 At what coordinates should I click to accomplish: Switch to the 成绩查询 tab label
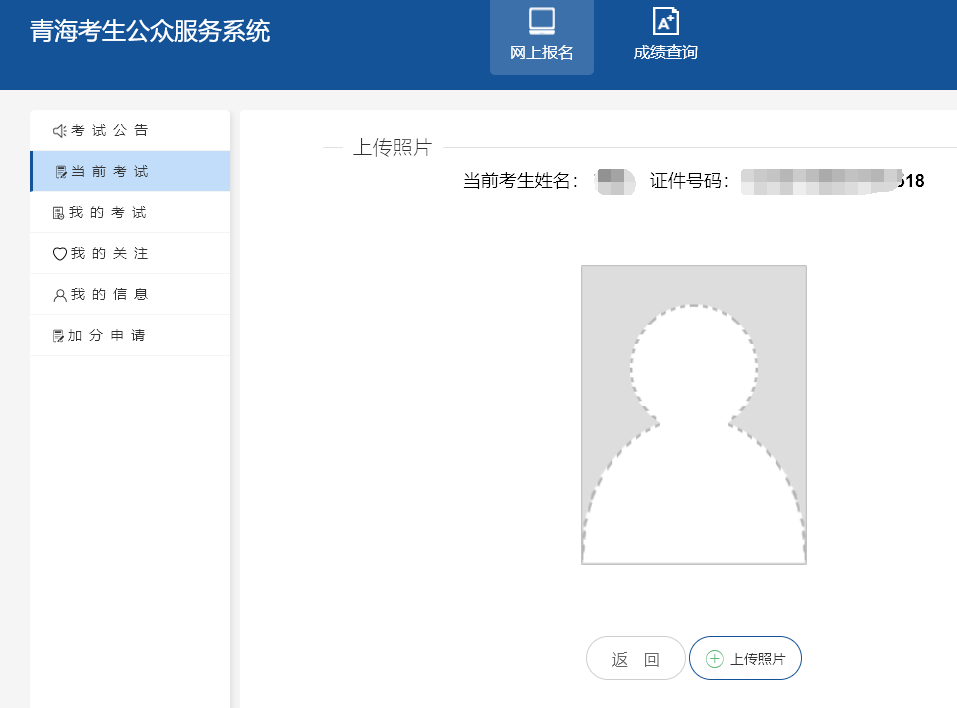tap(665, 53)
